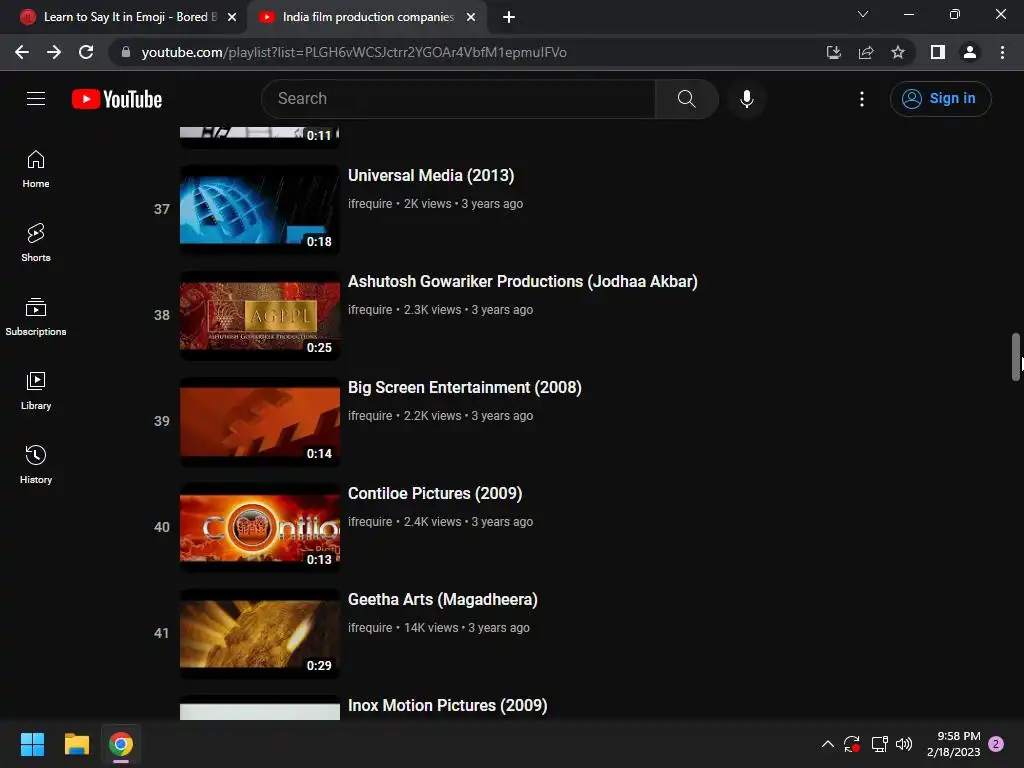Click ifrequire channel under Universal Media
Image resolution: width=1024 pixels, height=768 pixels.
coord(370,204)
